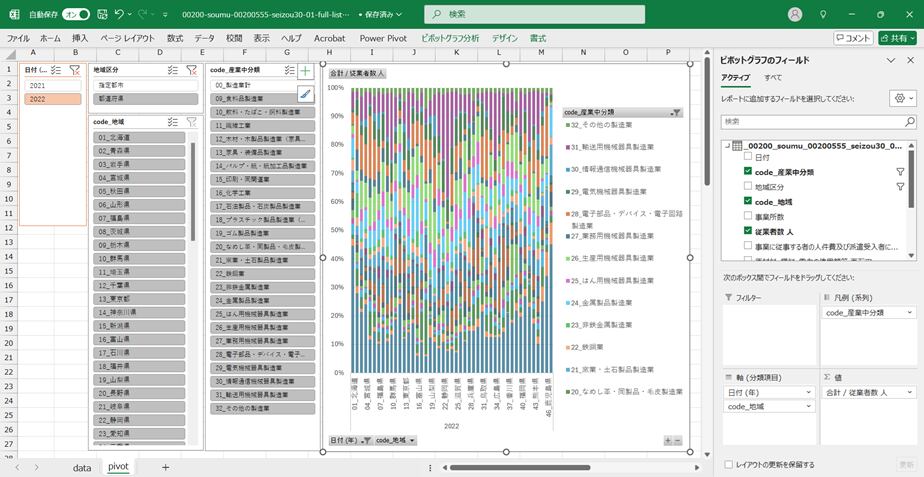924x477 pixels.
Task: Click the chart styles paintbrush button
Action: (x=305, y=94)
